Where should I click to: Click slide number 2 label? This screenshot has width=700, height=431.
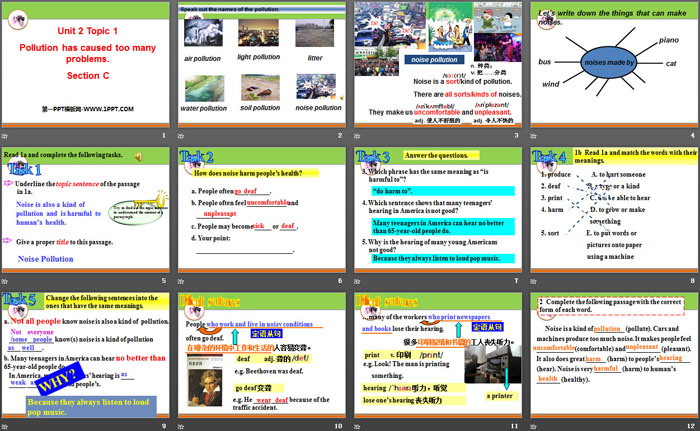(340, 135)
